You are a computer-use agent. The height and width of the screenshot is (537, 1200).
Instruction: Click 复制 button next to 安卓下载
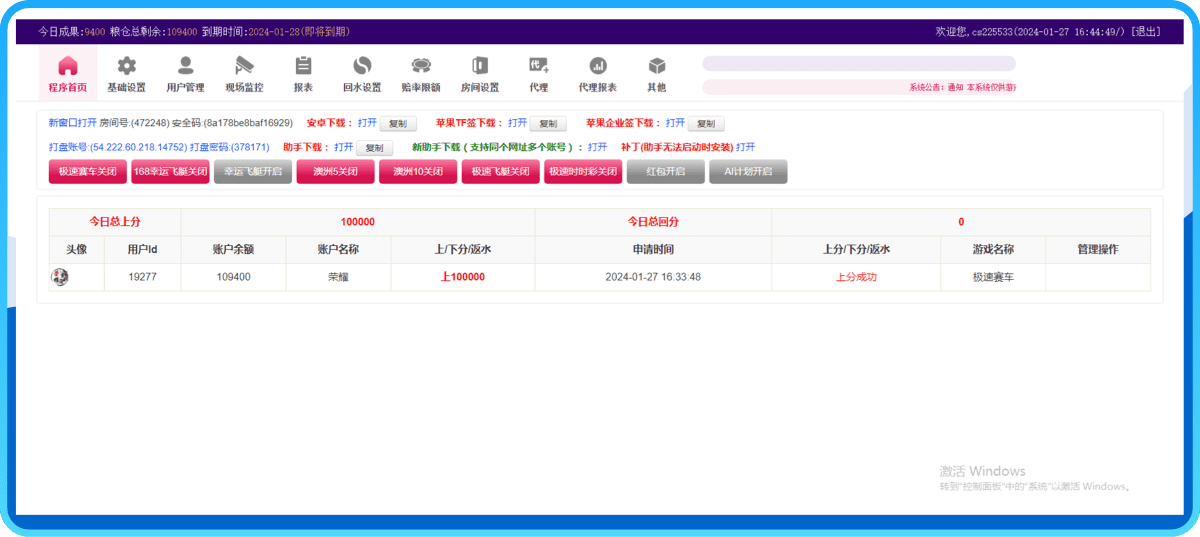pos(398,124)
